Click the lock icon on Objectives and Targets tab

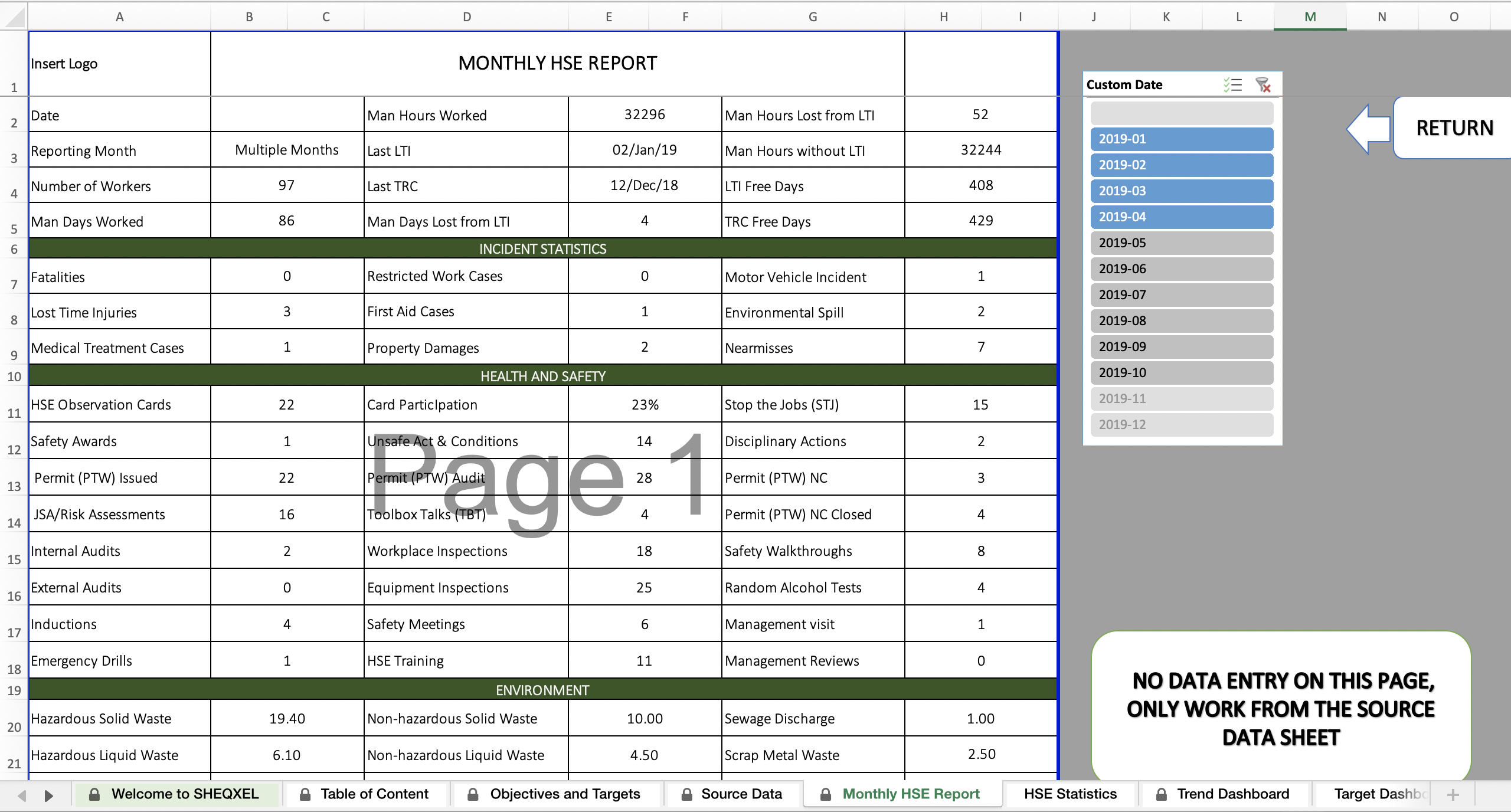tap(472, 794)
